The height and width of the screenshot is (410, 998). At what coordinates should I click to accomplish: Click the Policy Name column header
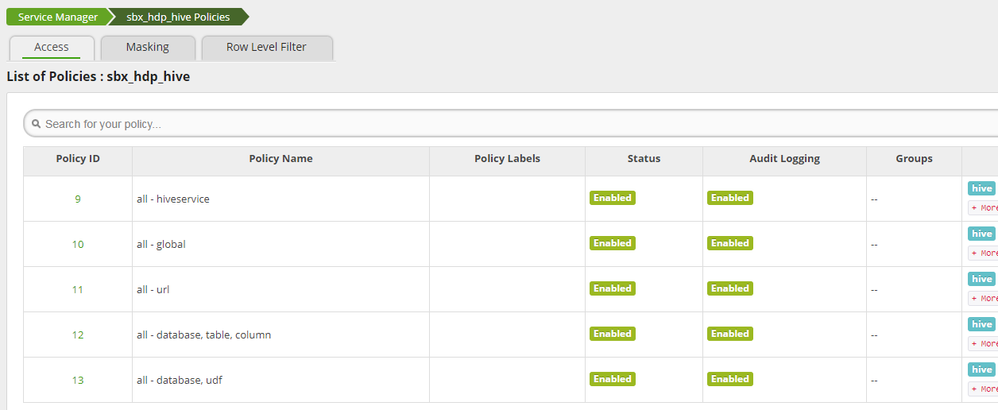280,159
